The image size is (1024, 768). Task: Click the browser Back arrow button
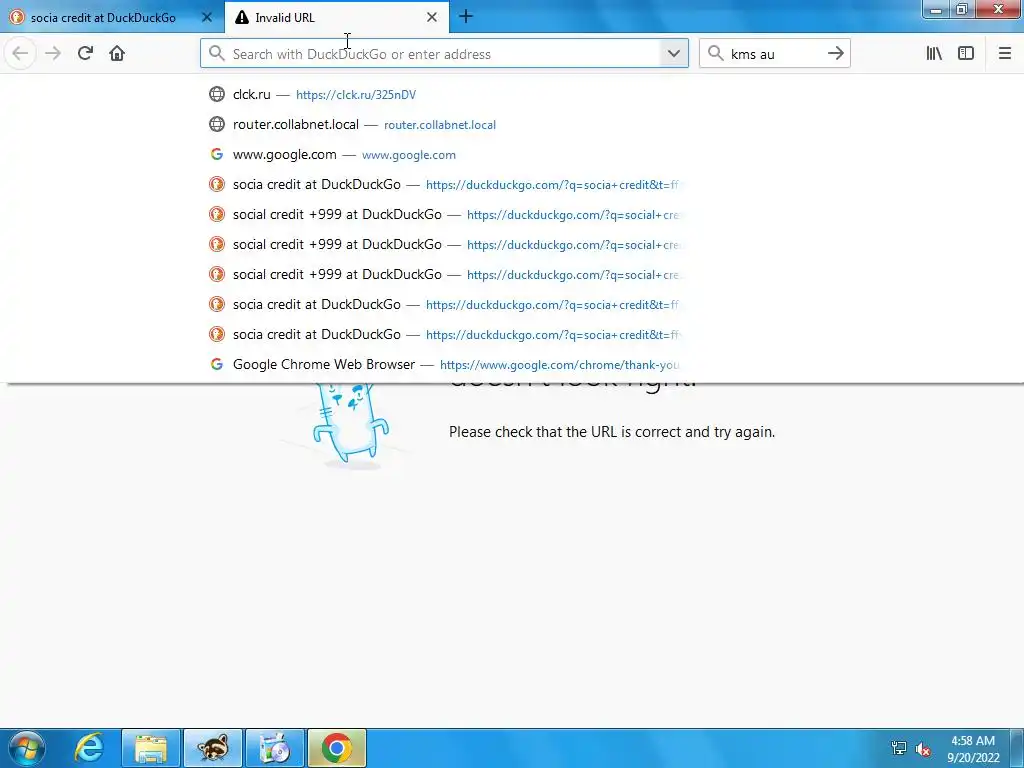click(x=20, y=54)
